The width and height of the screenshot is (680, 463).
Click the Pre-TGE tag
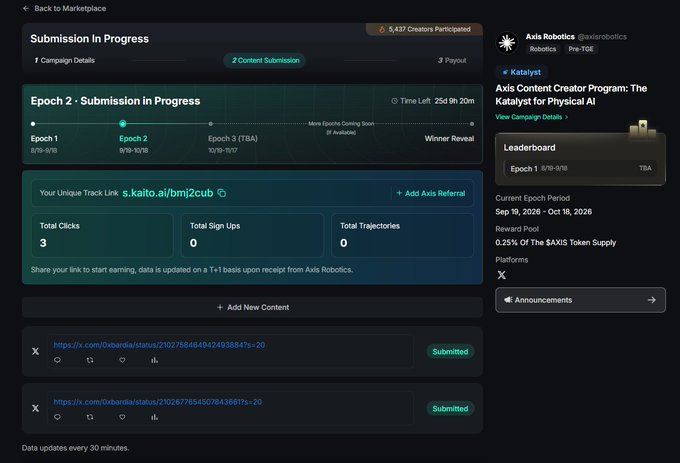pyautogui.click(x=581, y=49)
